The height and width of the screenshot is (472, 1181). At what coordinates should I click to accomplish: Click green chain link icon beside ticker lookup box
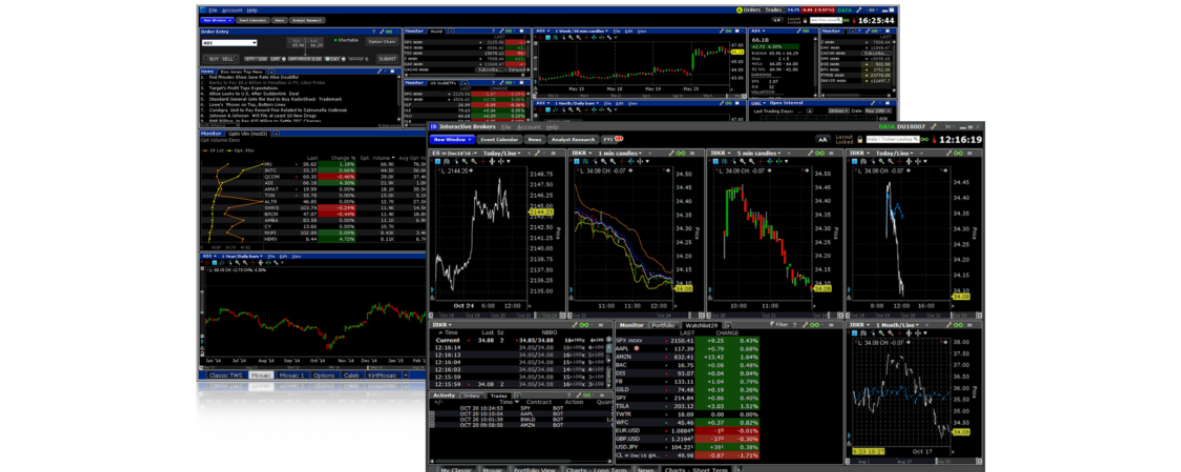pos(925,139)
